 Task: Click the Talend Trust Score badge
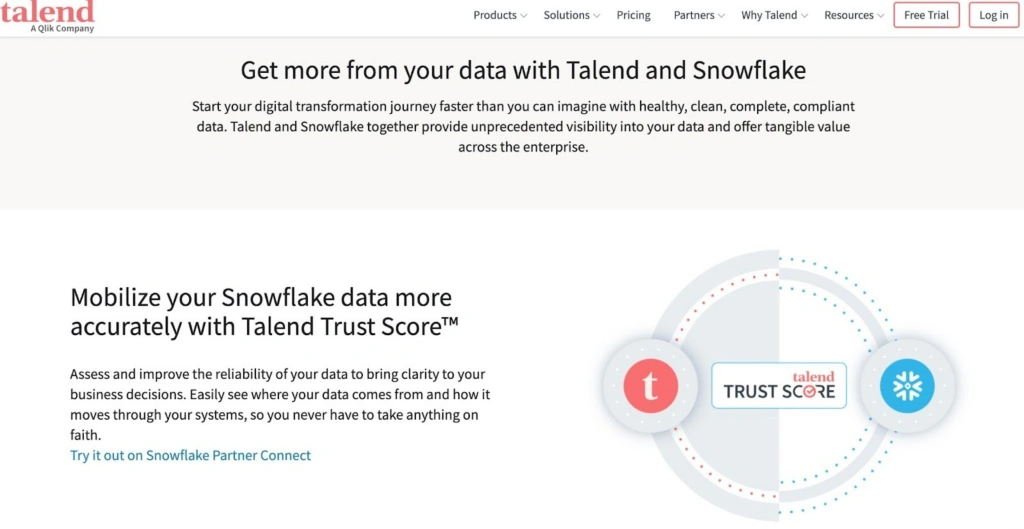(779, 386)
